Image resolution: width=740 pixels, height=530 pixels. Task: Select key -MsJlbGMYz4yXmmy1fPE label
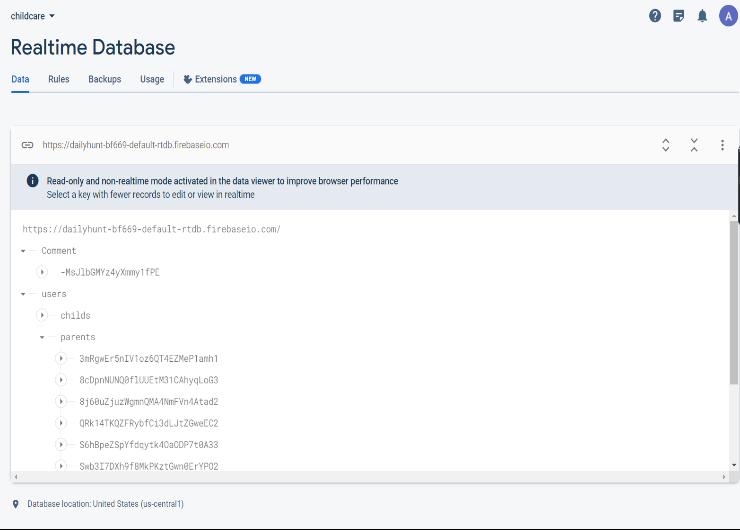(x=110, y=272)
